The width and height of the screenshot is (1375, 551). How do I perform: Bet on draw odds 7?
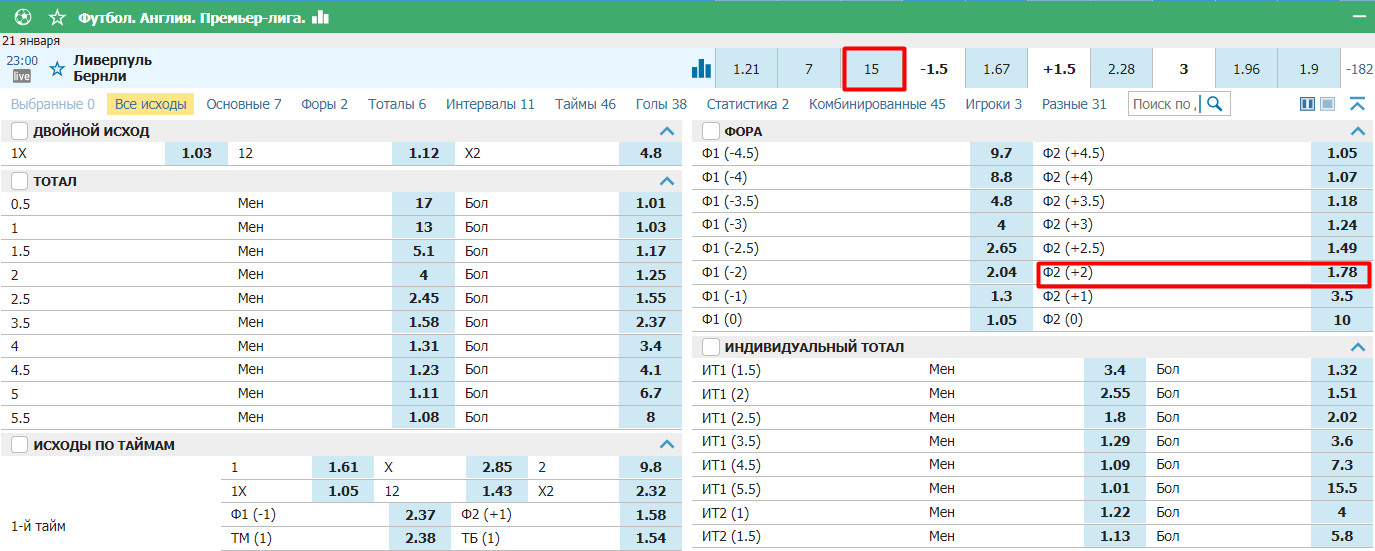808,69
